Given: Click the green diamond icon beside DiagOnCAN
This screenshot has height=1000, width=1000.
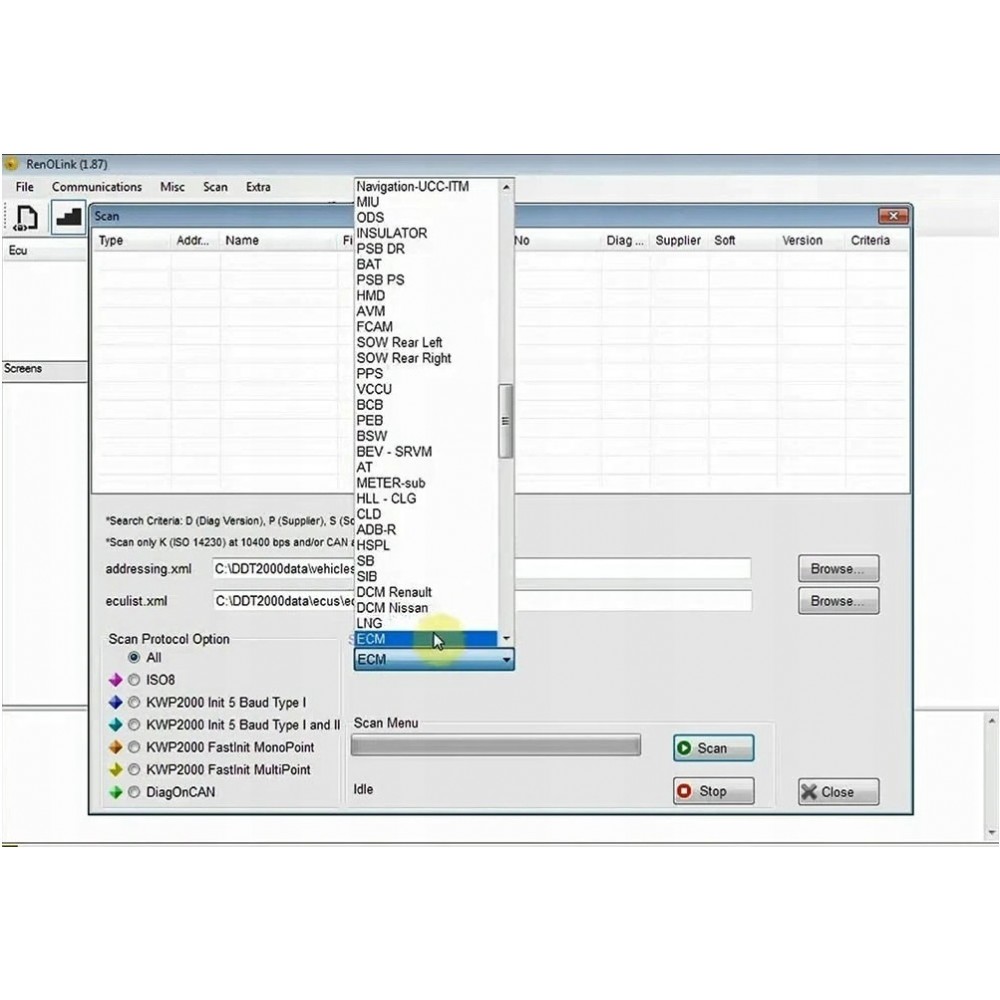Looking at the screenshot, I should [x=115, y=792].
